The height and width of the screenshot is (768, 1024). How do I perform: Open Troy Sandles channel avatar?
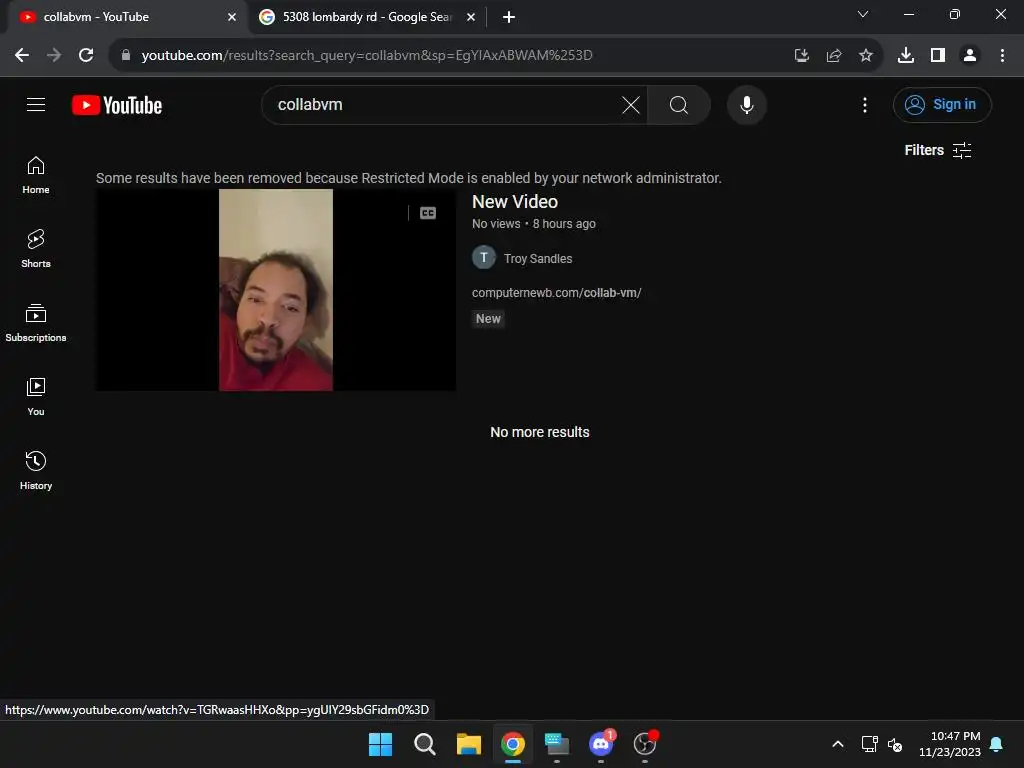point(484,257)
